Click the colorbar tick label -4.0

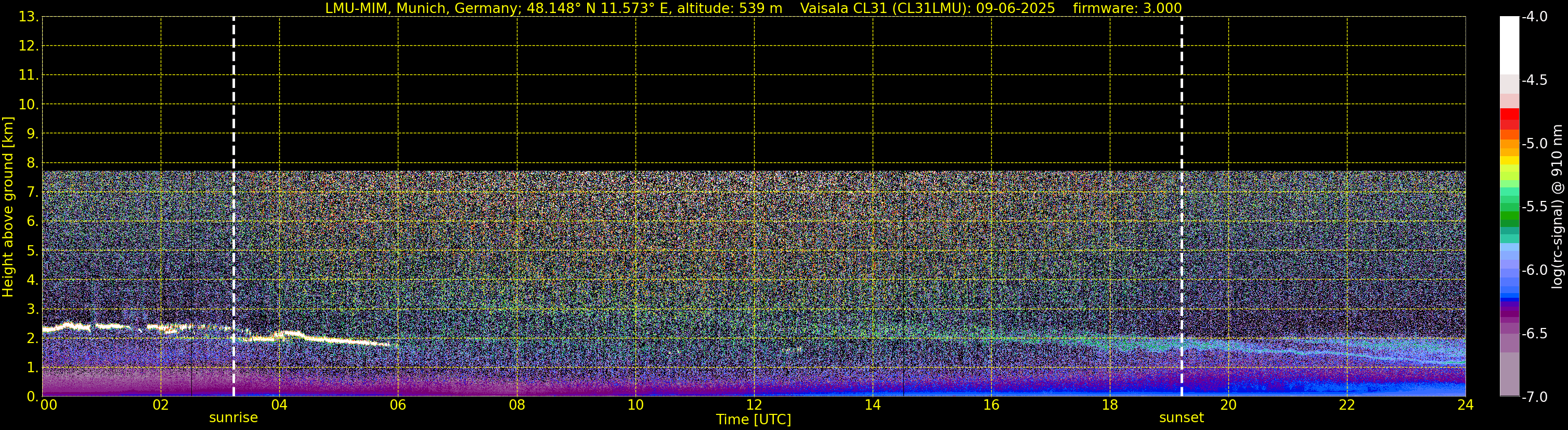tap(1535, 17)
